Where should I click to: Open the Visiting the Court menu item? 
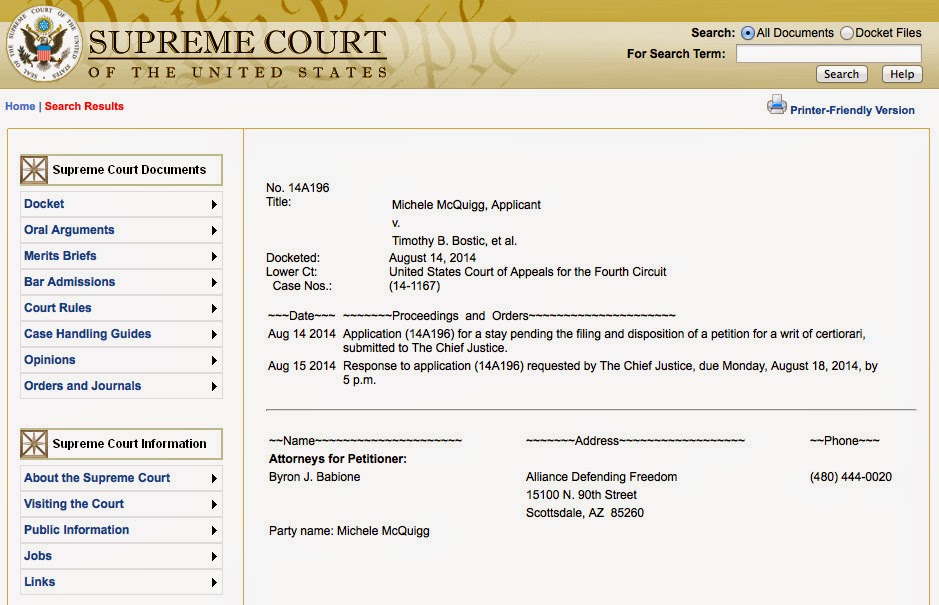tap(121, 504)
